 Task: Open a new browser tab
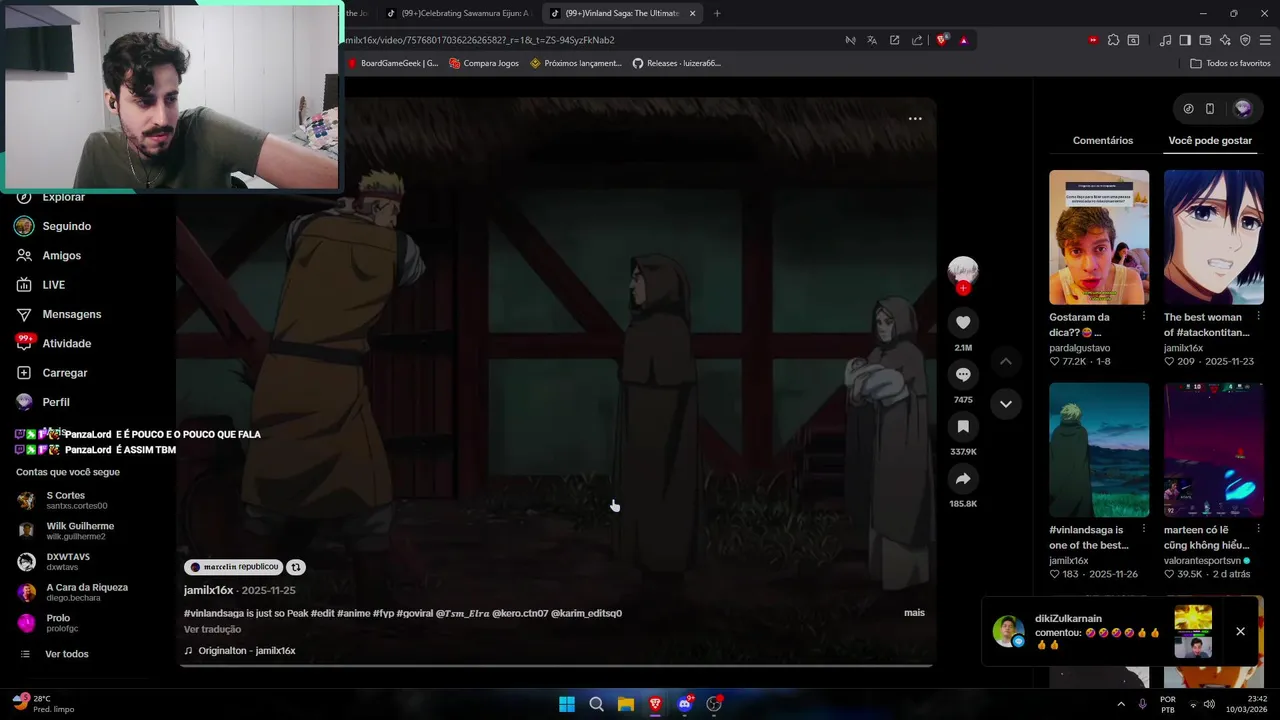pos(717,13)
